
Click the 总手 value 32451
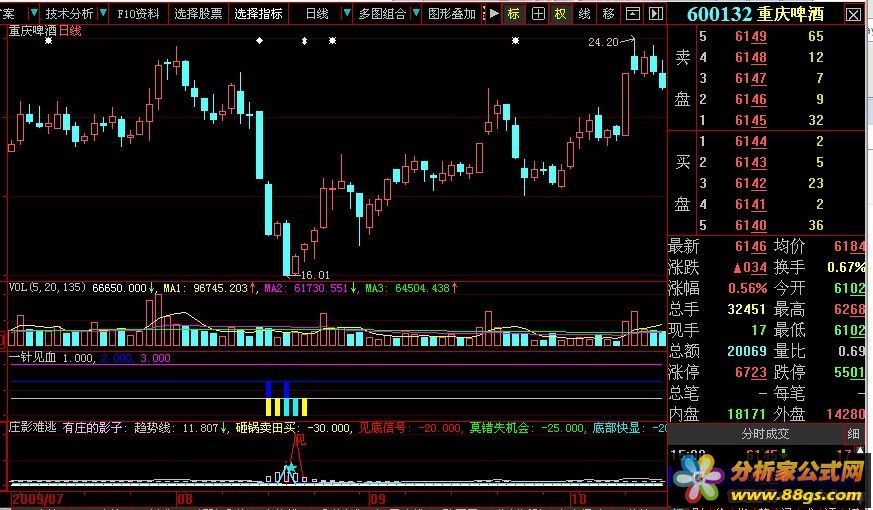click(x=747, y=310)
